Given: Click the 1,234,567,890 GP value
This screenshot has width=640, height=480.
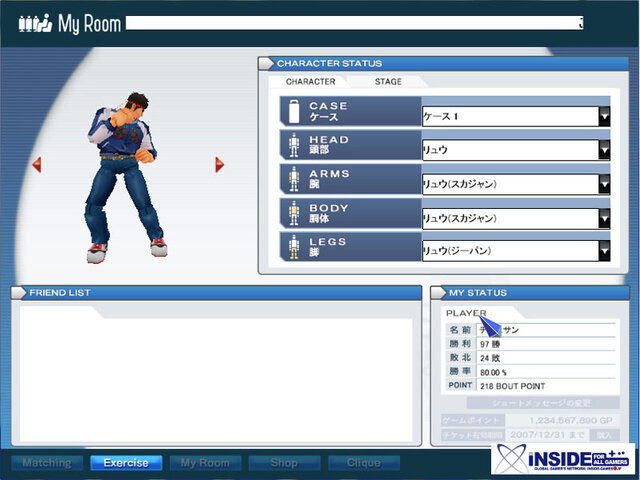Looking at the screenshot, I should [x=570, y=420].
